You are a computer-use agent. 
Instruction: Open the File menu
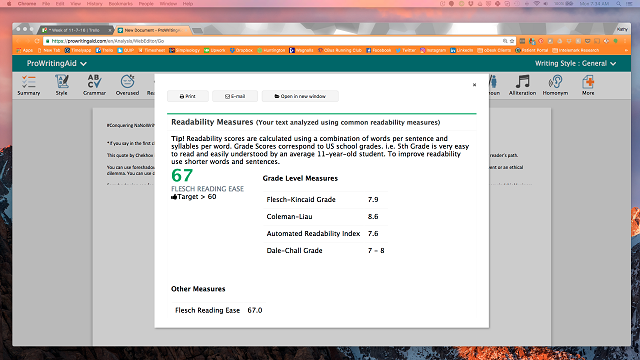46,4
